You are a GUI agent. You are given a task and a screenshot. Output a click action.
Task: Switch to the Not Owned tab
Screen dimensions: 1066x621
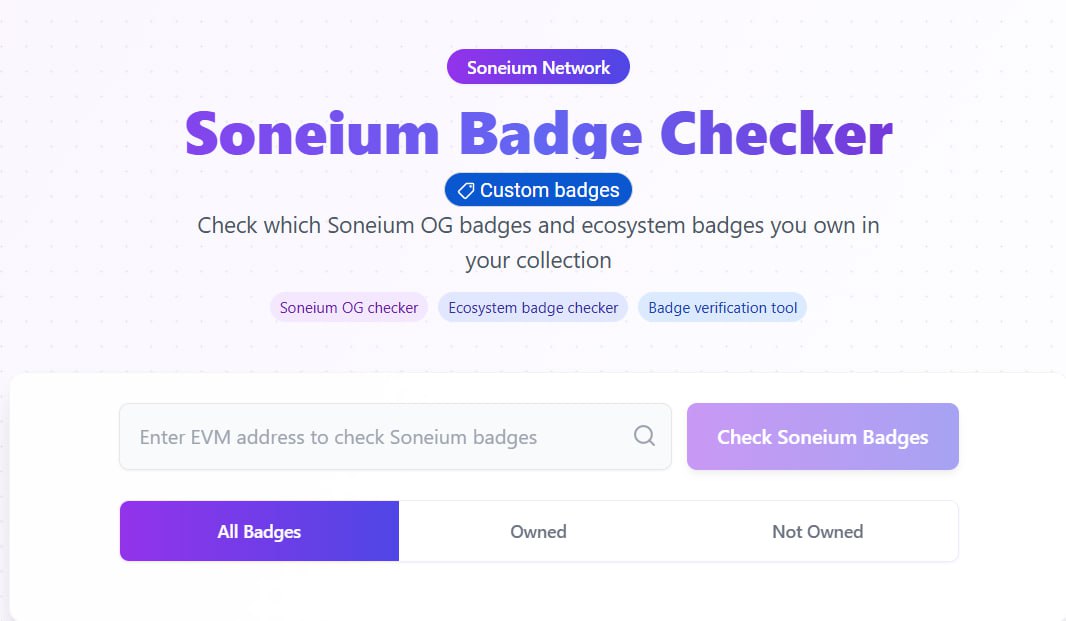[x=818, y=531]
